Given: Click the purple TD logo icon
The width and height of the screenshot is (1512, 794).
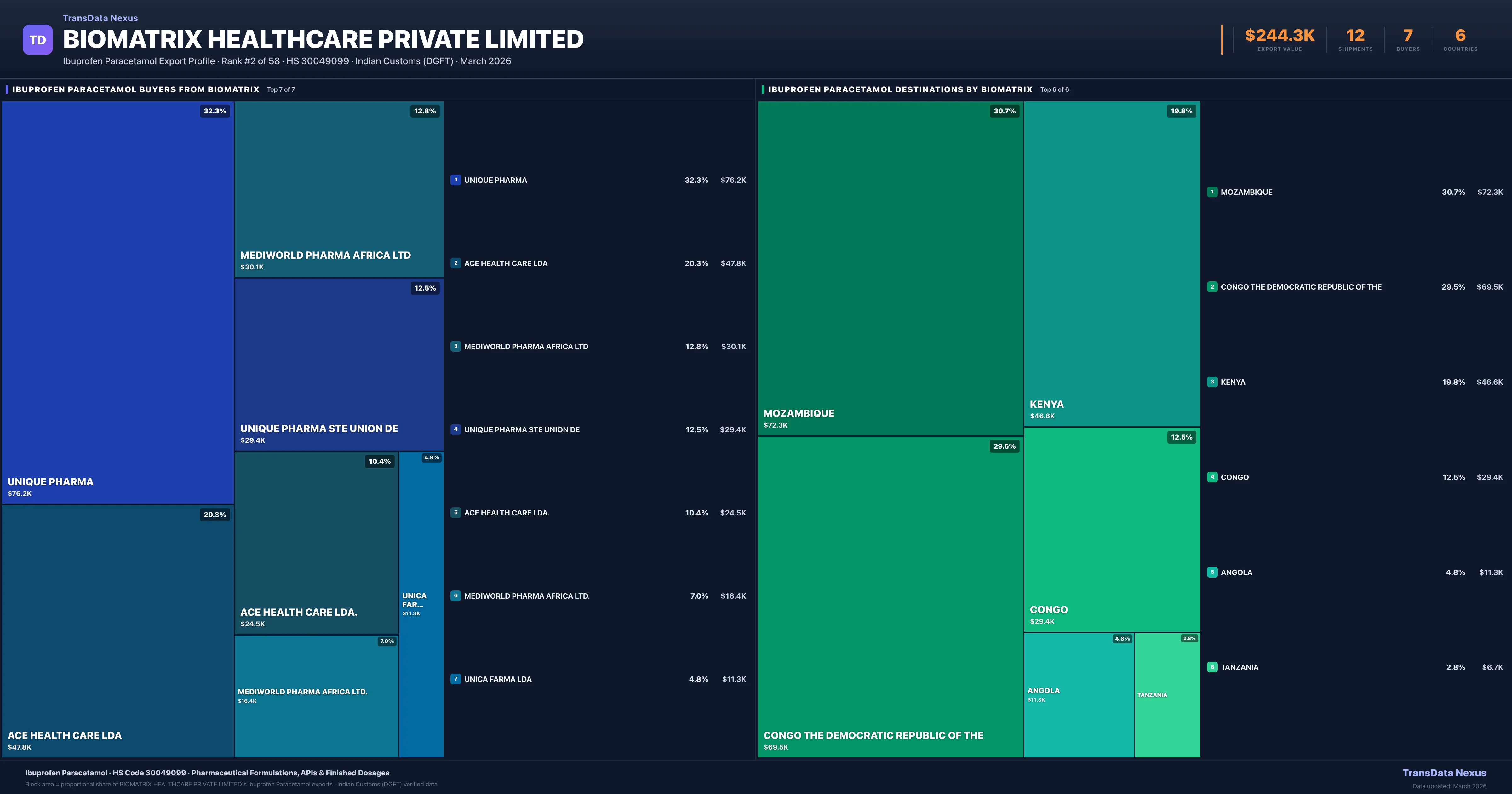Looking at the screenshot, I should [x=37, y=40].
